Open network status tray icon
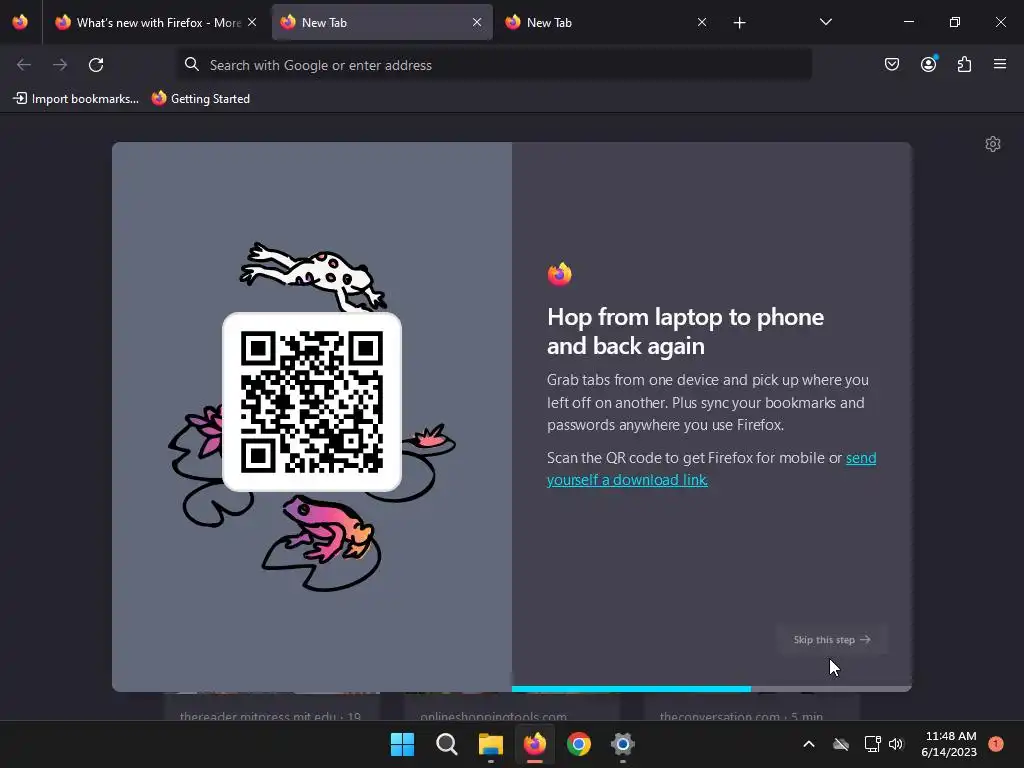Image resolution: width=1024 pixels, height=768 pixels. tap(872, 744)
